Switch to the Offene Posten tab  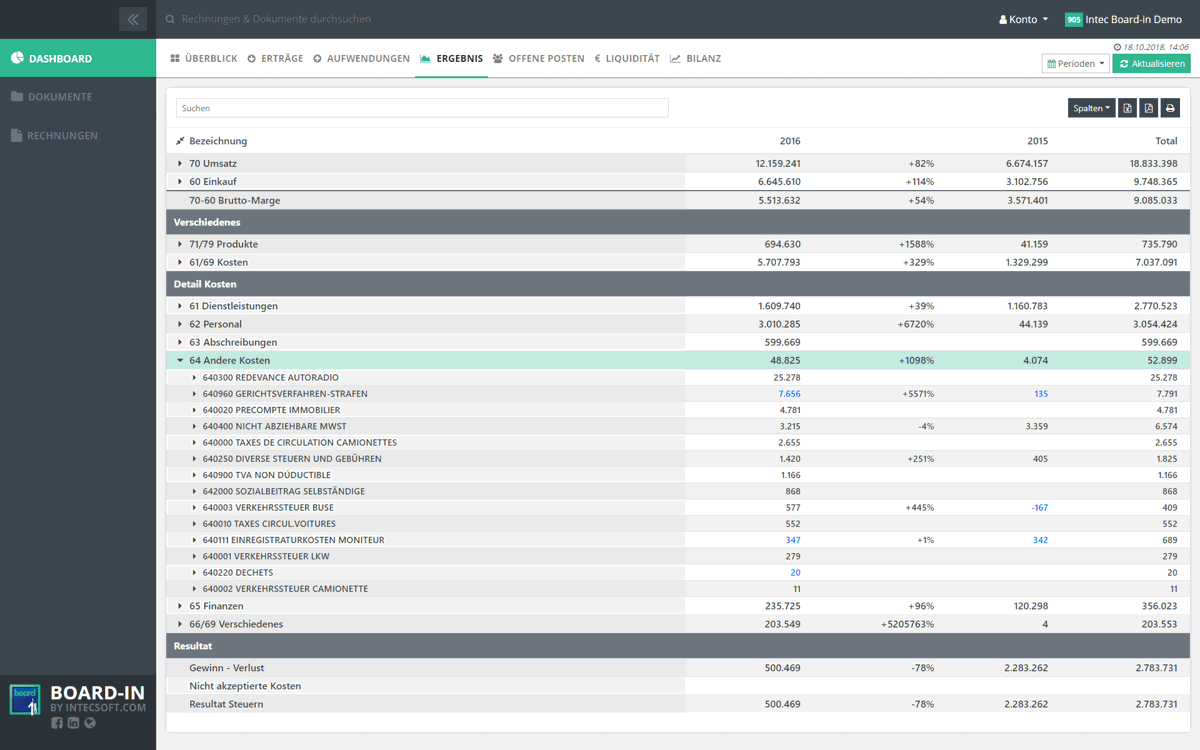539,59
